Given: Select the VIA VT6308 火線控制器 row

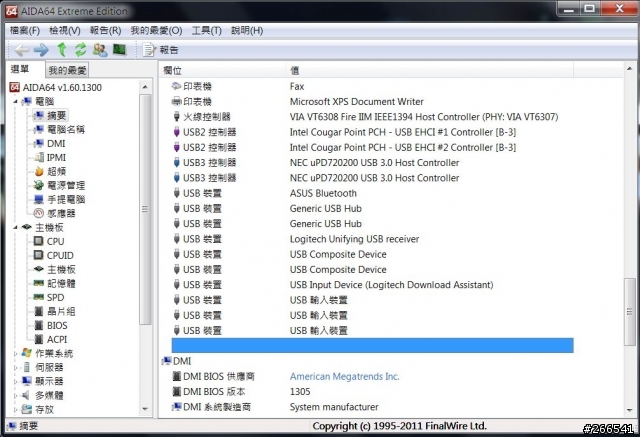Looking at the screenshot, I should 372,117.
